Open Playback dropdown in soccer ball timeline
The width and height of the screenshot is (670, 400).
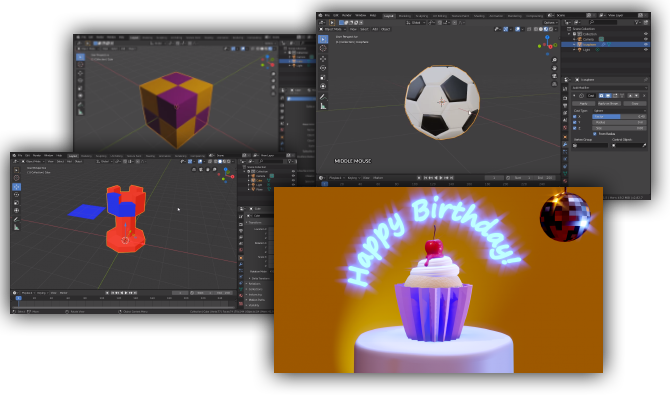[x=337, y=179]
